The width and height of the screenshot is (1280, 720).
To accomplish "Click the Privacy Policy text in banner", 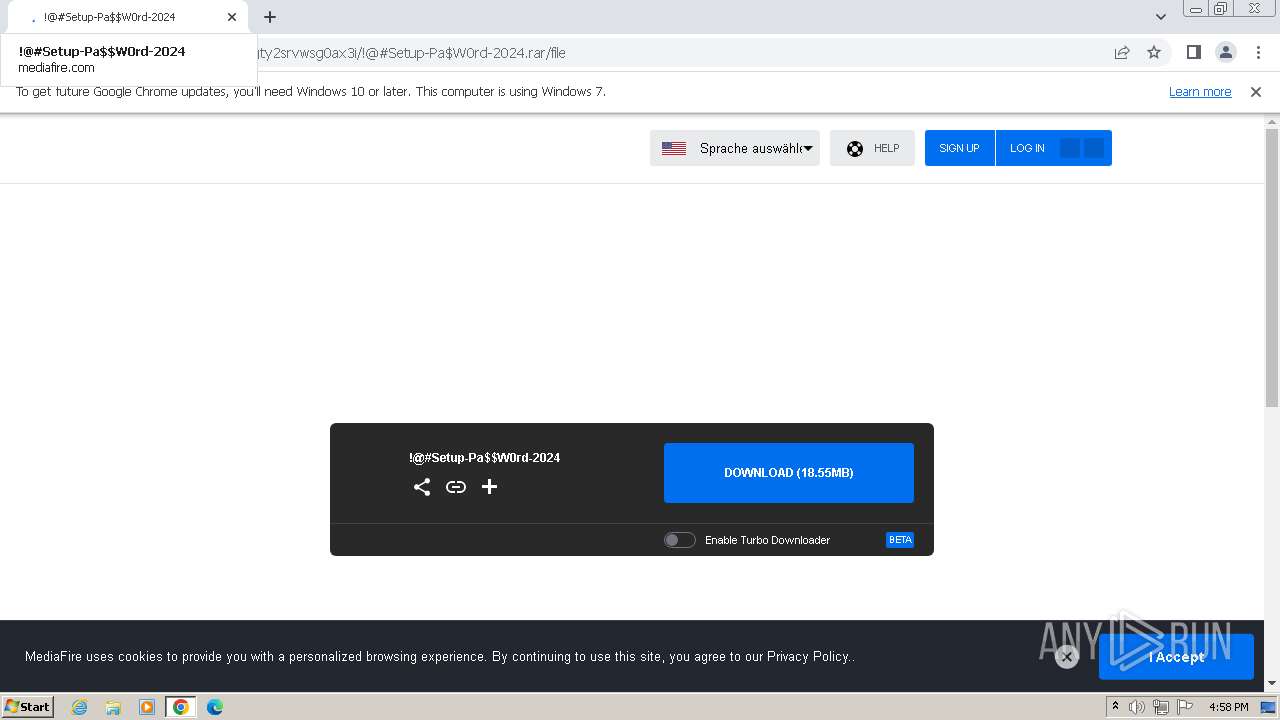I will click(x=808, y=657).
